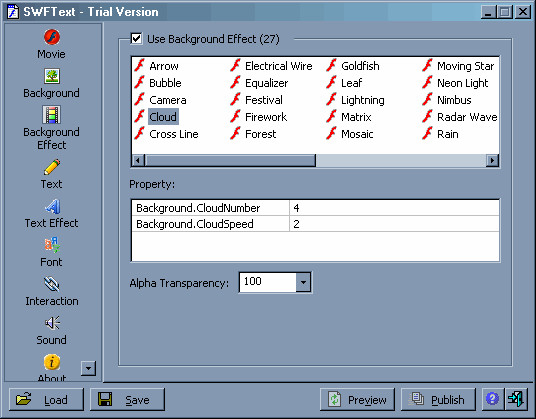Select the Cross Line effect

point(174,134)
